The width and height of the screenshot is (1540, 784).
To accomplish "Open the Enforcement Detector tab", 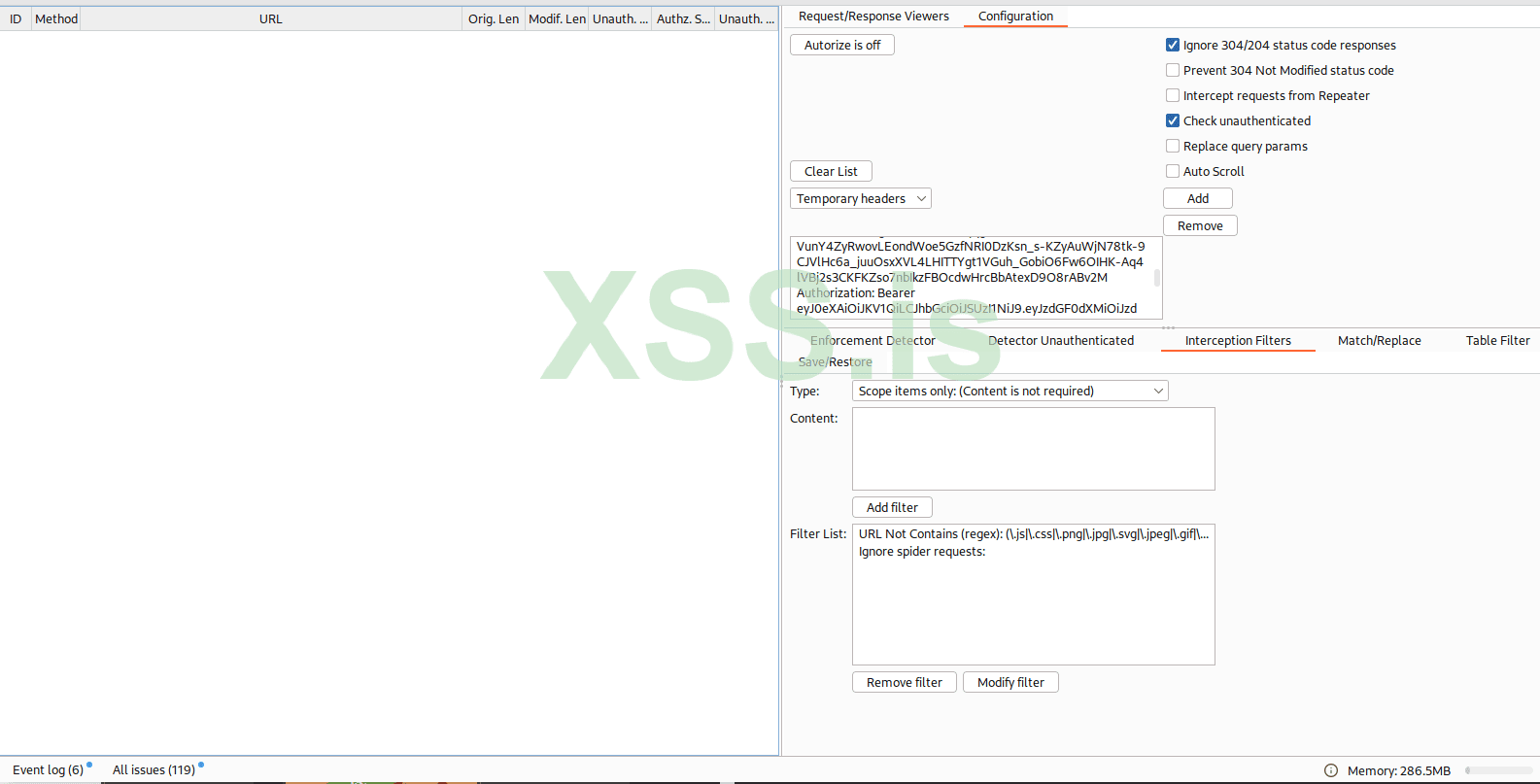I will tap(873, 341).
